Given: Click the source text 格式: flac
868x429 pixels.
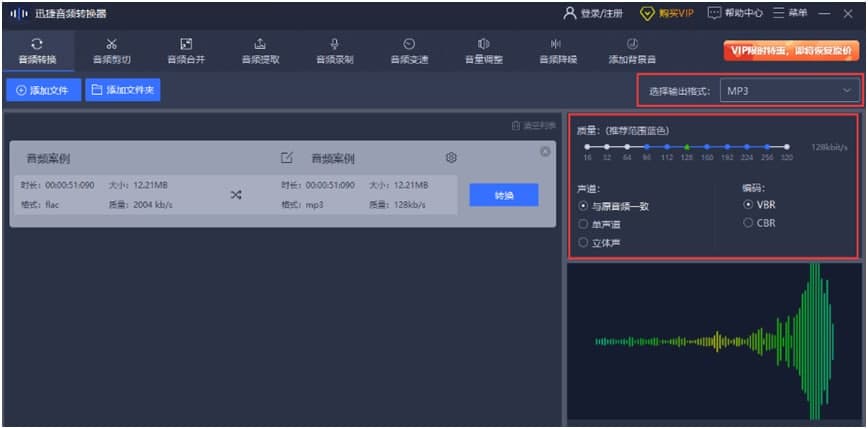Looking at the screenshot, I should click(40, 205).
